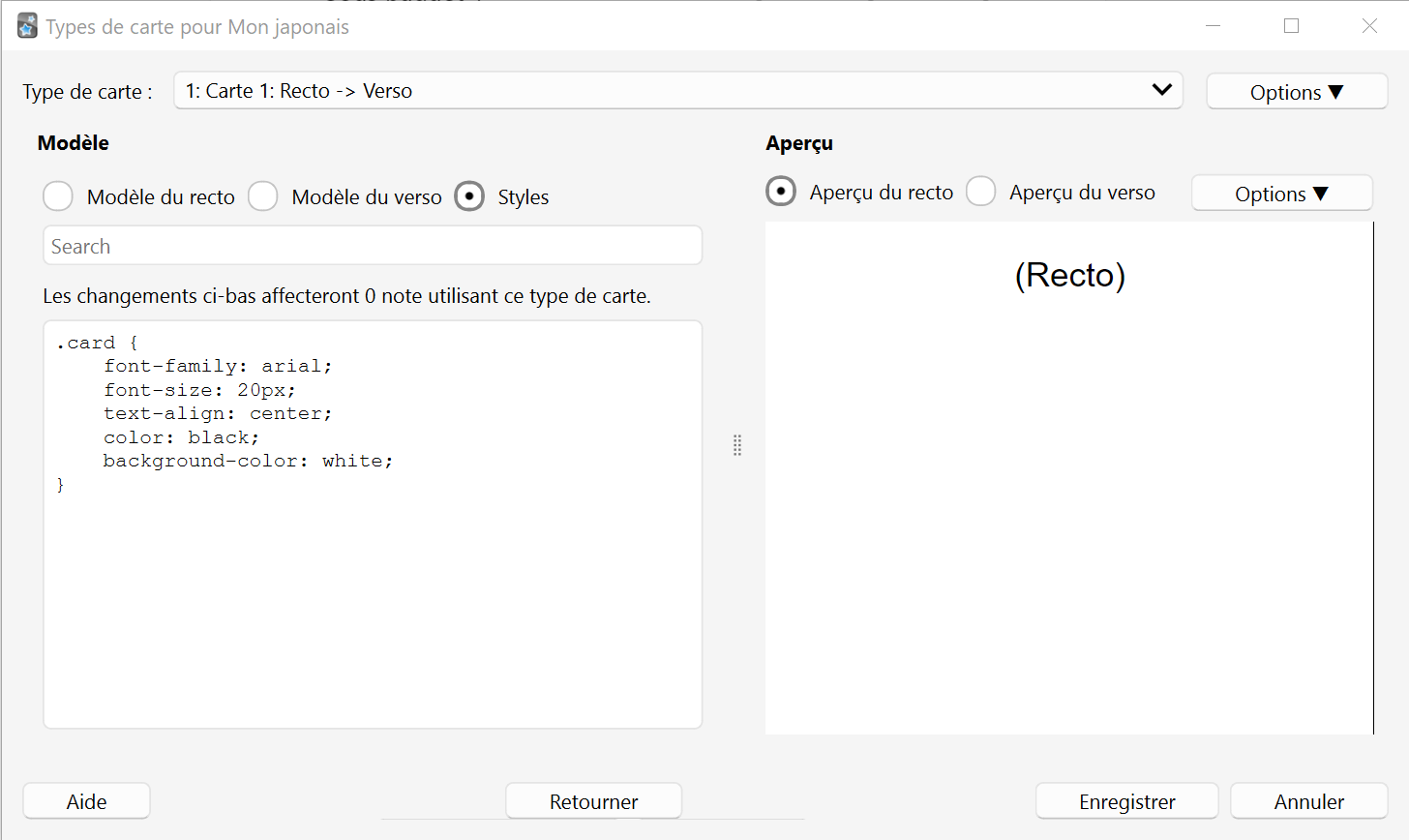
Task: Expand the top Options menu button
Action: (x=1297, y=92)
